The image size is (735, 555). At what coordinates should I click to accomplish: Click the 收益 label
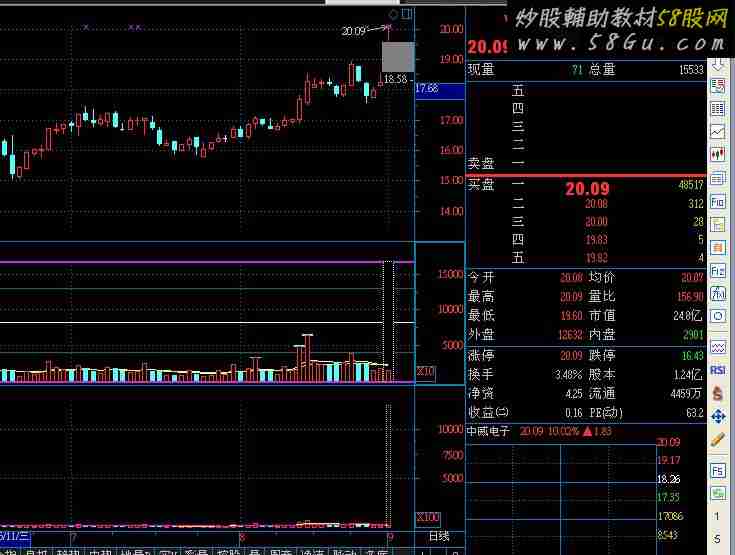(x=488, y=412)
